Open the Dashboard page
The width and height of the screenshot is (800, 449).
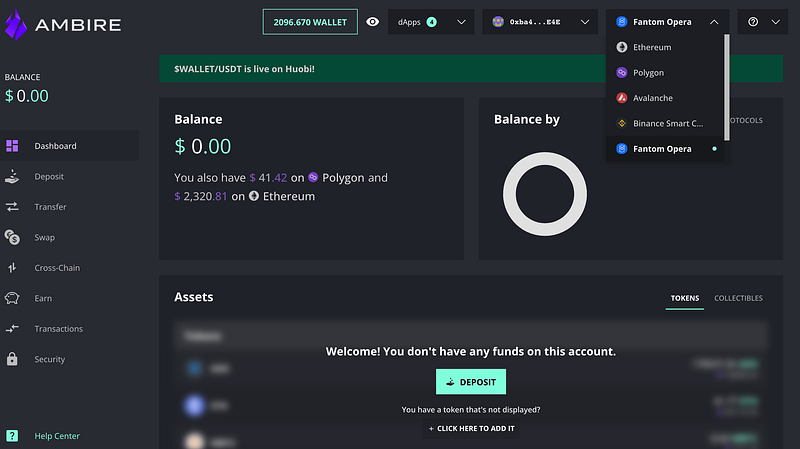click(69, 146)
